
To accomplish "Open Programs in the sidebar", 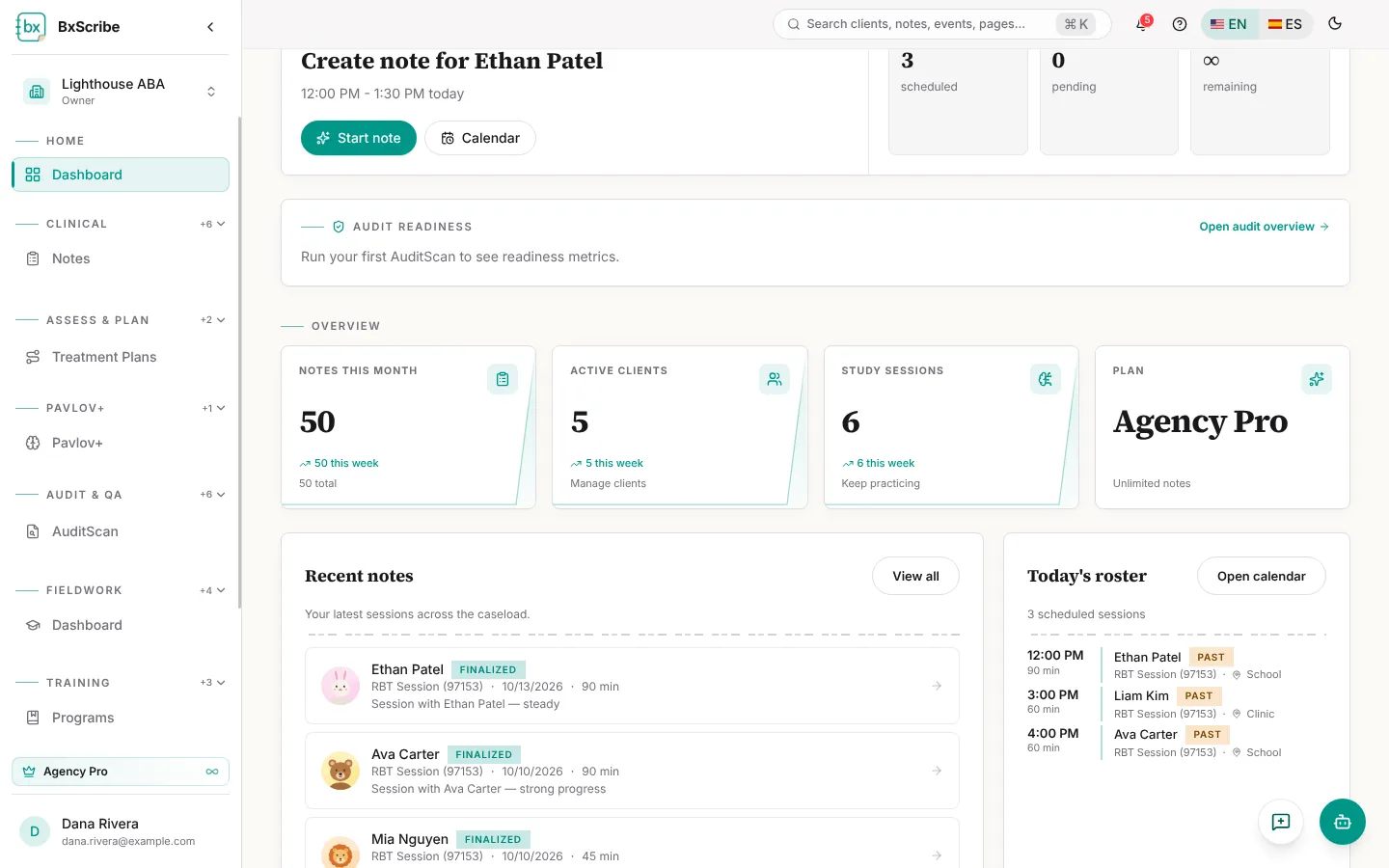I will [x=121, y=718].
